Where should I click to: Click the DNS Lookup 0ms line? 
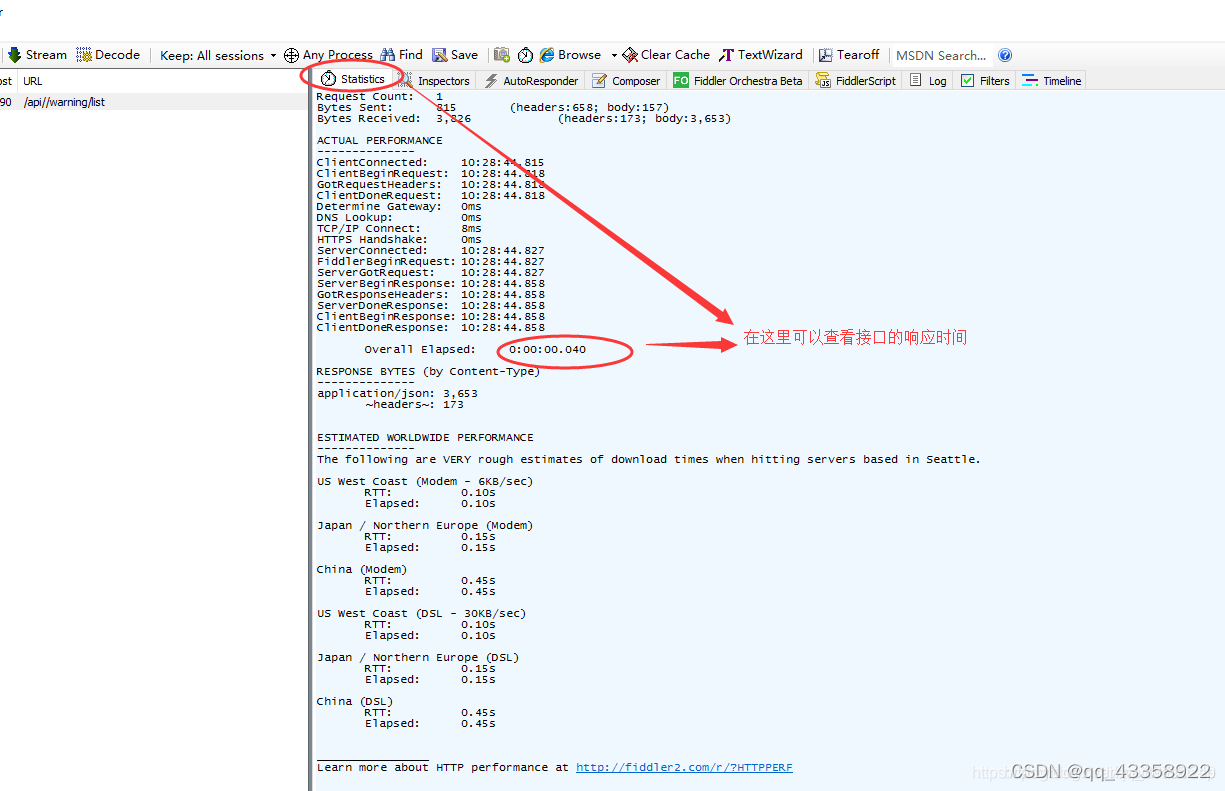tap(399, 217)
